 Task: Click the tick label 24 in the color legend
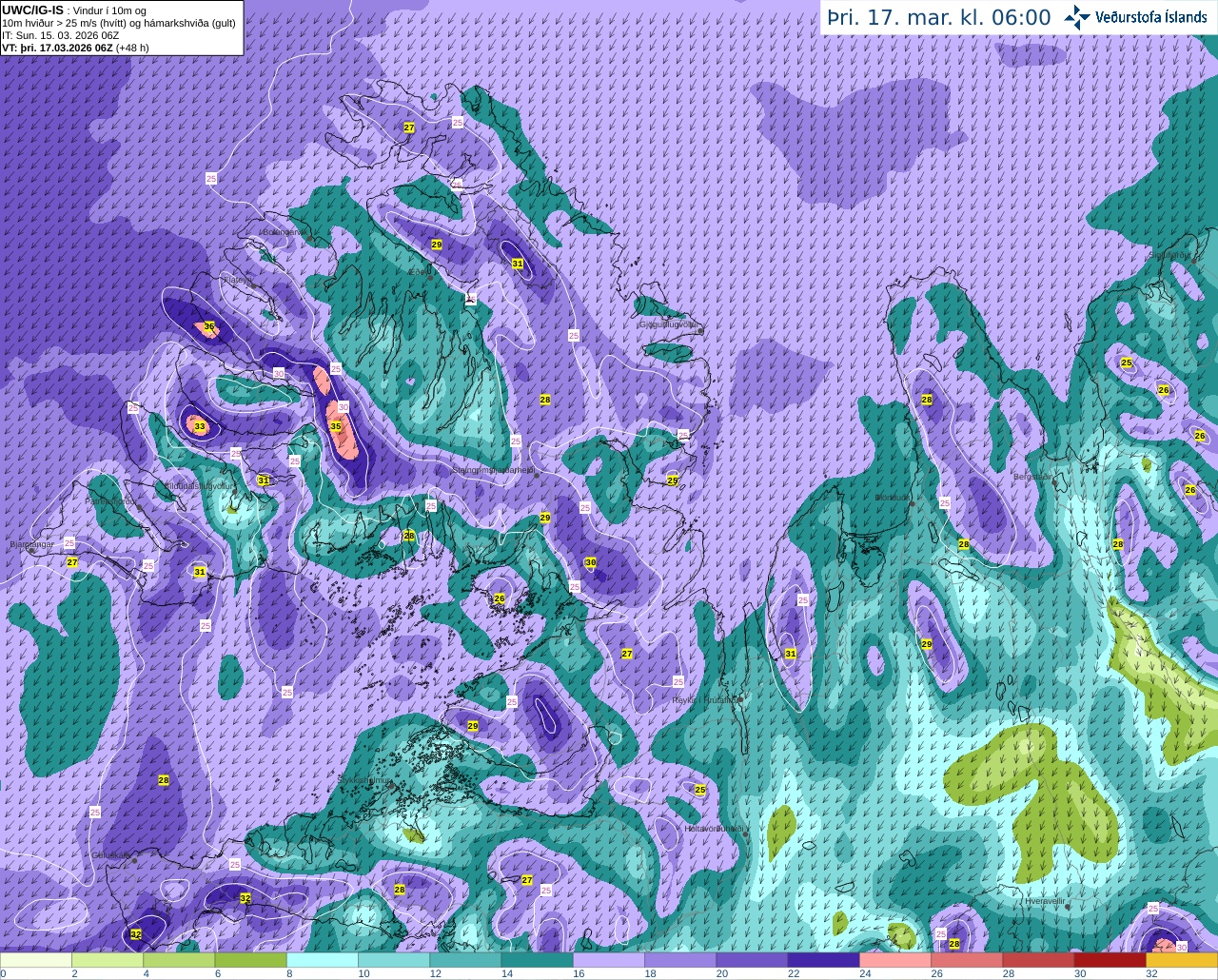click(864, 973)
